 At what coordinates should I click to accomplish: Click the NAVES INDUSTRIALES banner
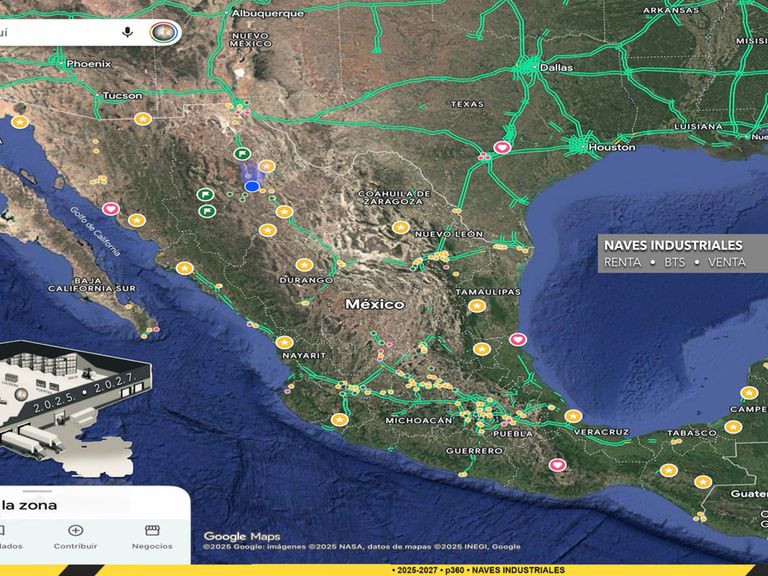(683, 253)
